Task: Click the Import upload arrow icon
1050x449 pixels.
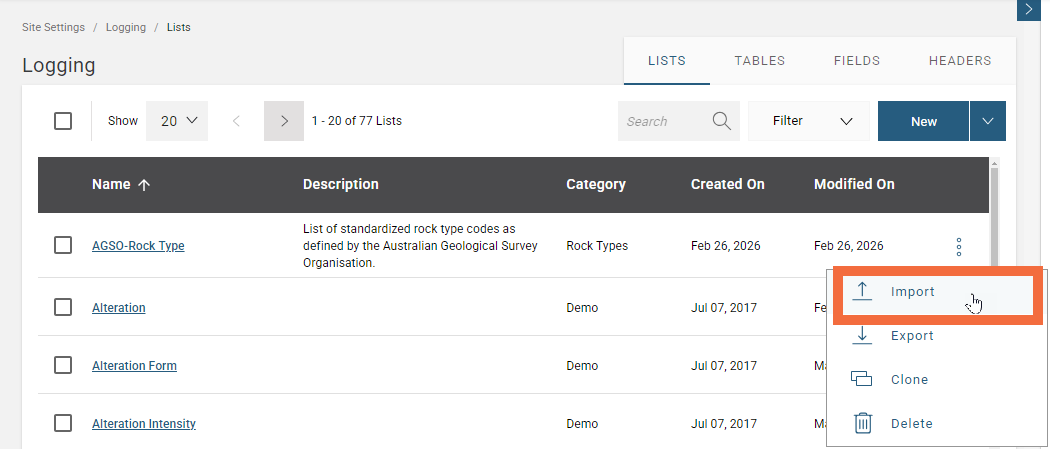Action: coord(862,292)
